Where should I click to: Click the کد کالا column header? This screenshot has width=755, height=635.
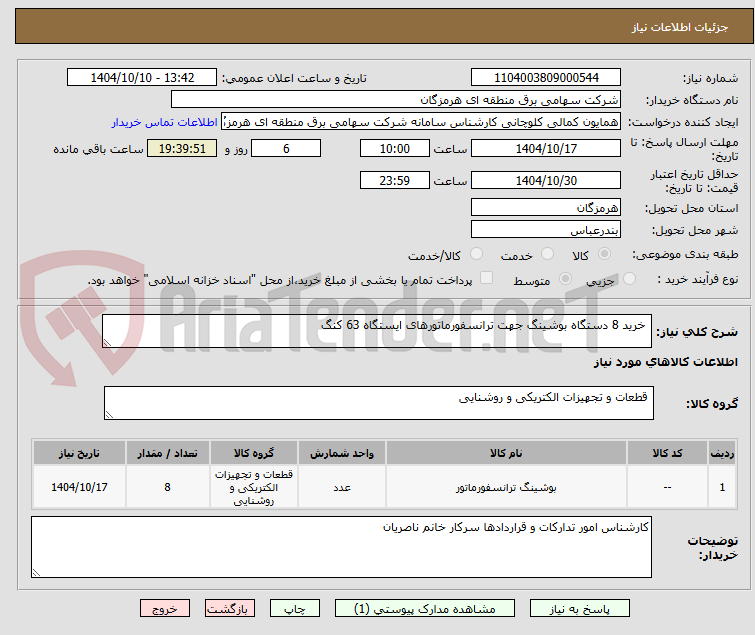667,453
